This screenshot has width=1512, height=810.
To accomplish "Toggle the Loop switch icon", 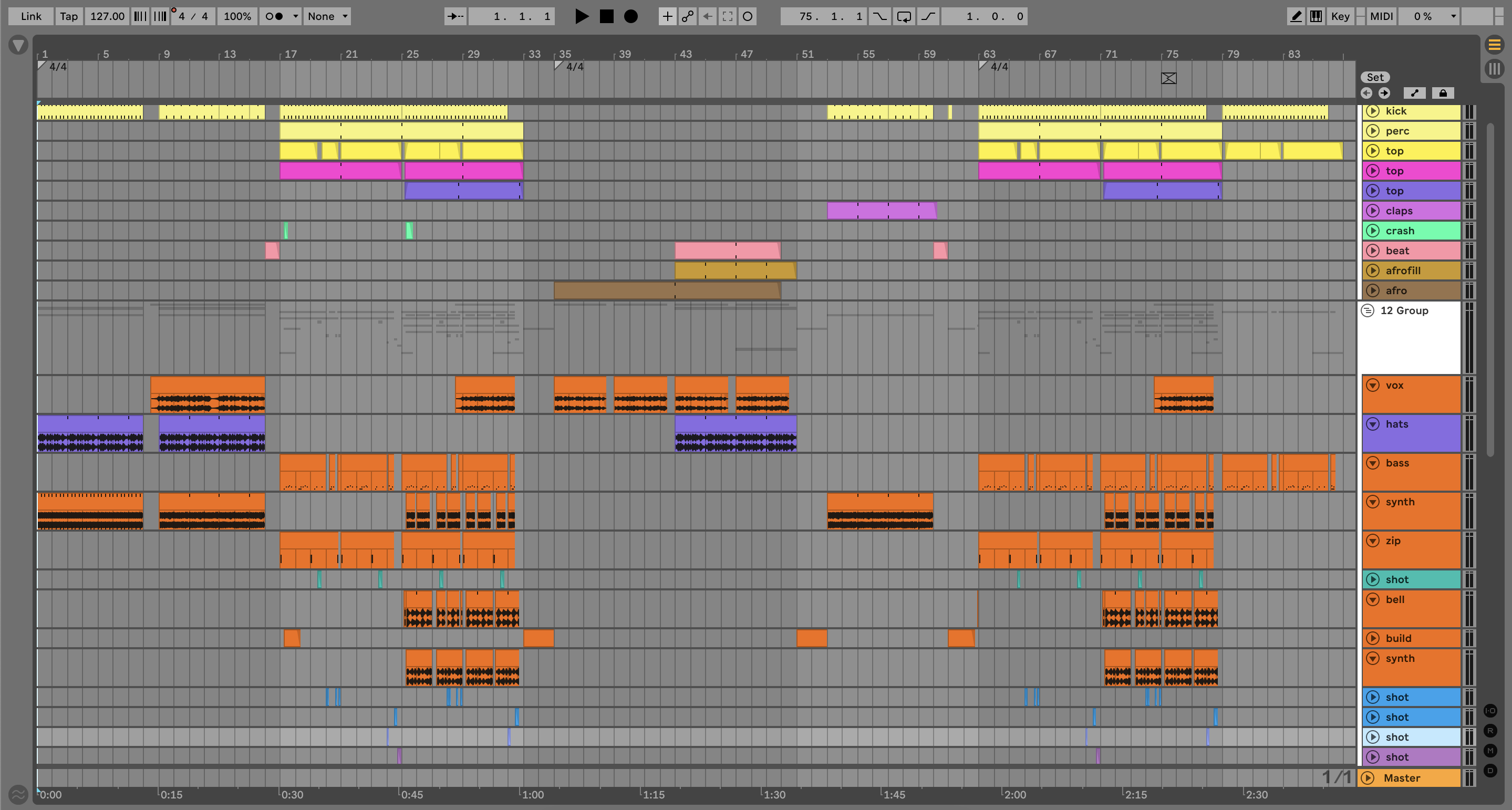I will [904, 16].
